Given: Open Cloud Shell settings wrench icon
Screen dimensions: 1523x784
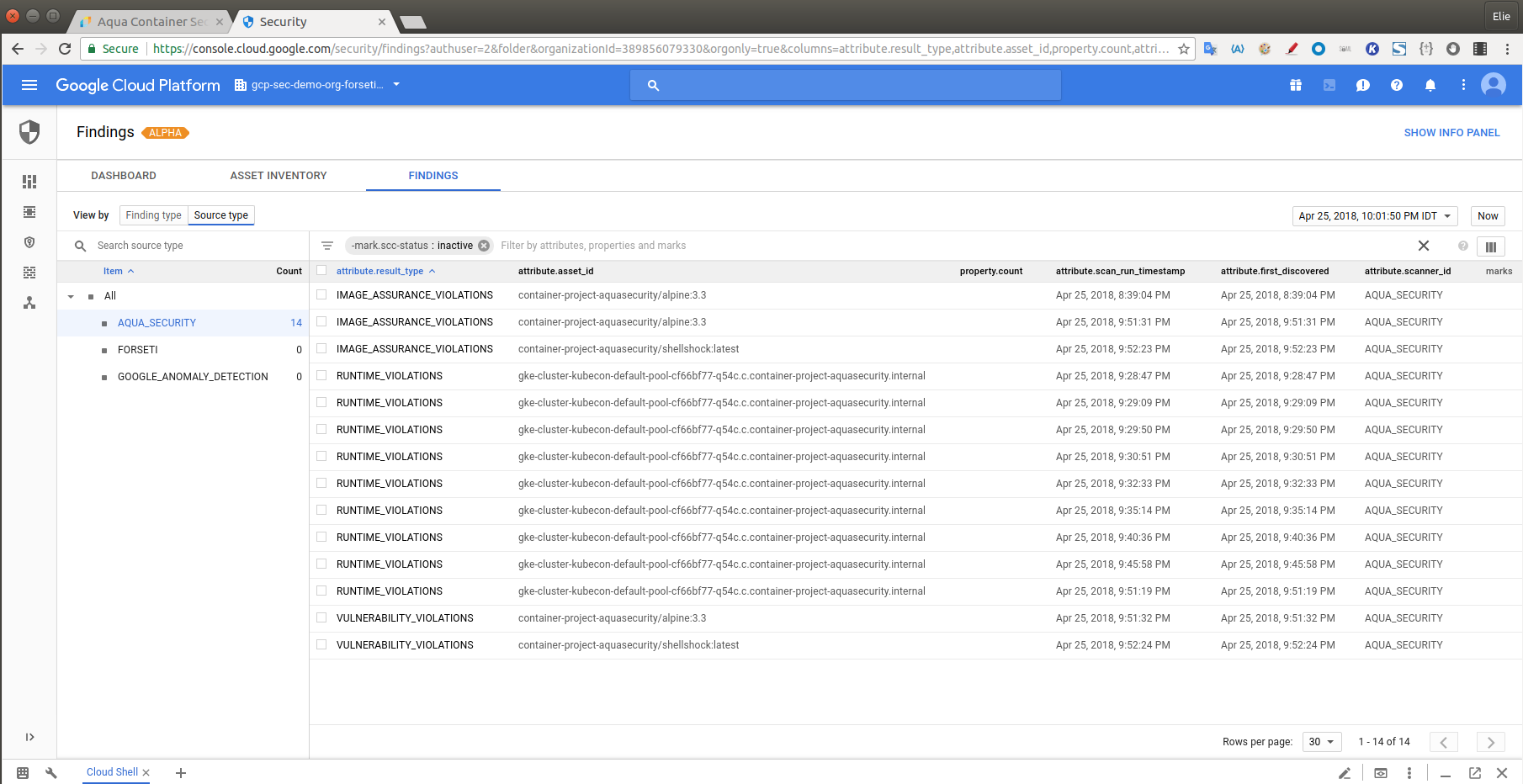Looking at the screenshot, I should pos(51,773).
